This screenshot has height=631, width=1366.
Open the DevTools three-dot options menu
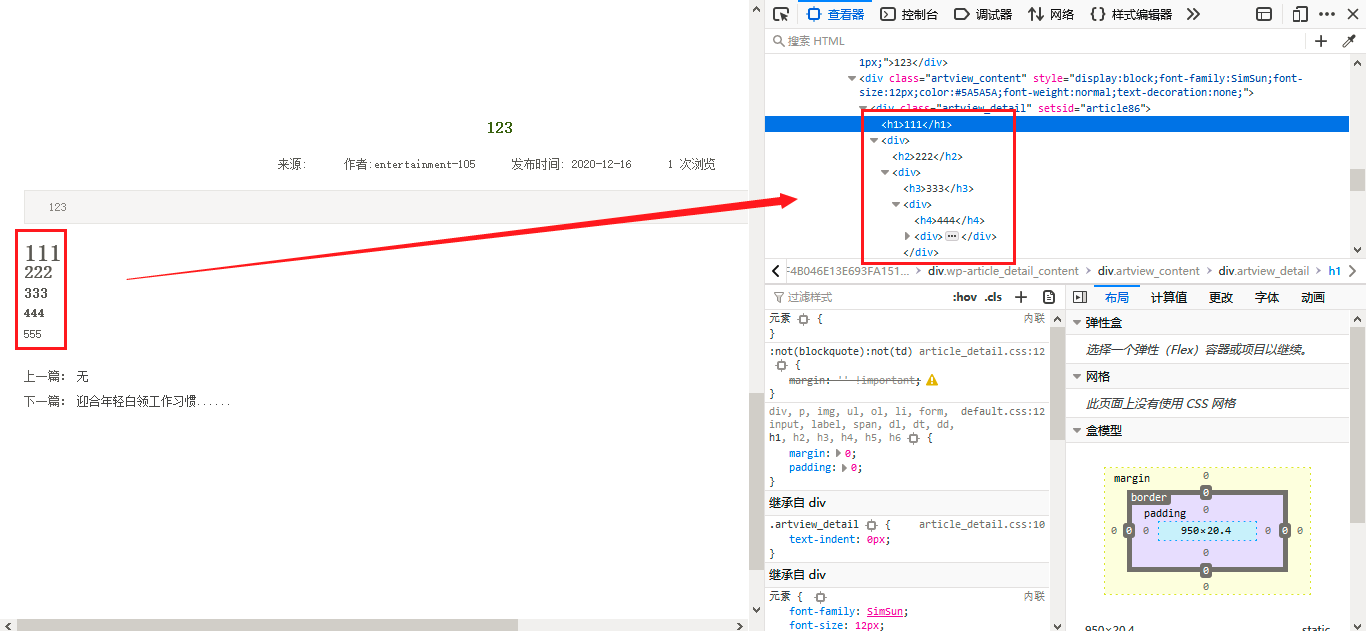click(x=1327, y=14)
